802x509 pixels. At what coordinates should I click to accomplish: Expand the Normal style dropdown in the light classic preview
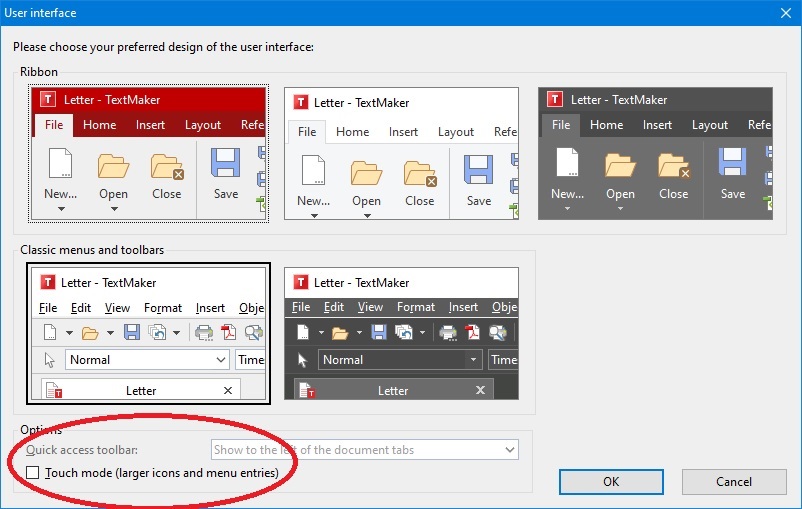click(x=221, y=360)
